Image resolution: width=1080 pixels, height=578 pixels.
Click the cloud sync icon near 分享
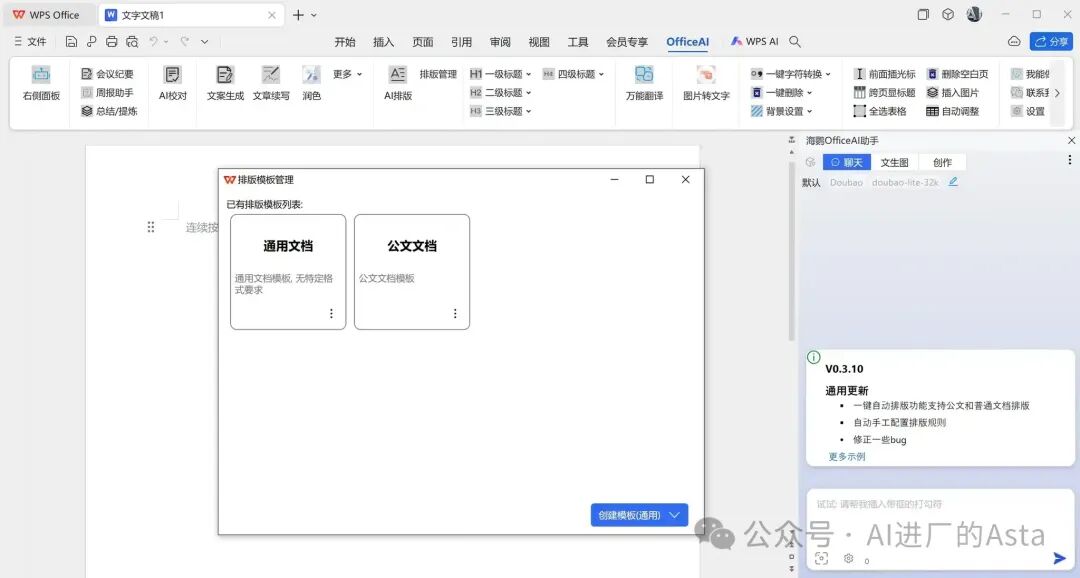(1014, 41)
